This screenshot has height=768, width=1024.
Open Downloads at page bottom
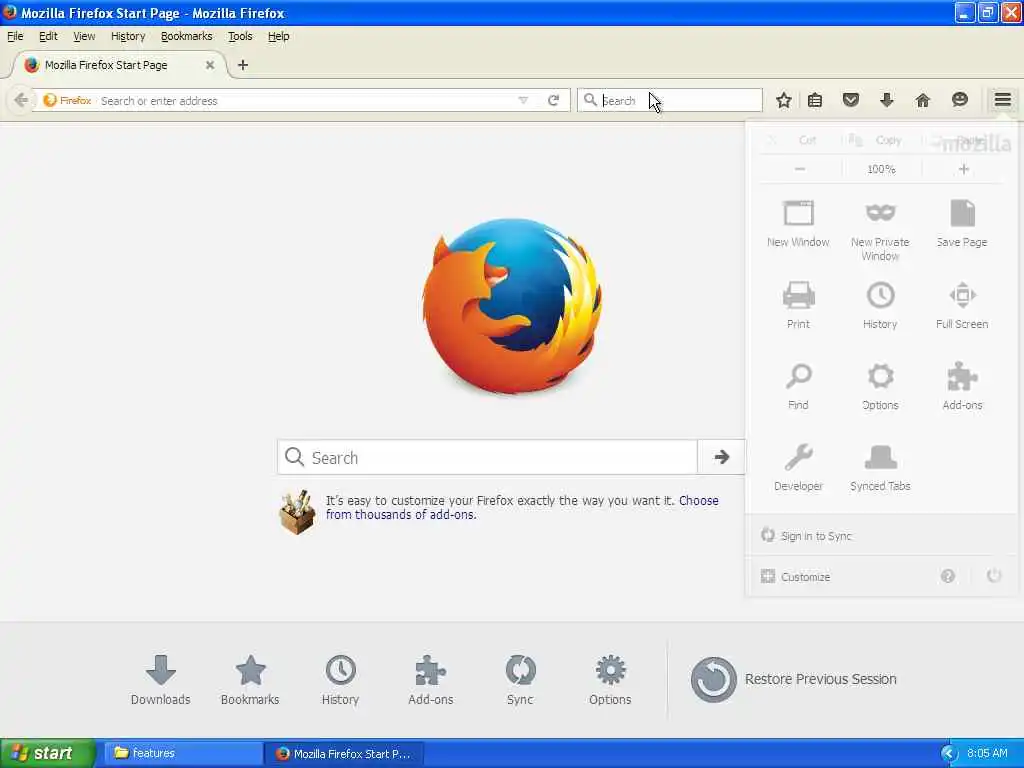coord(161,680)
